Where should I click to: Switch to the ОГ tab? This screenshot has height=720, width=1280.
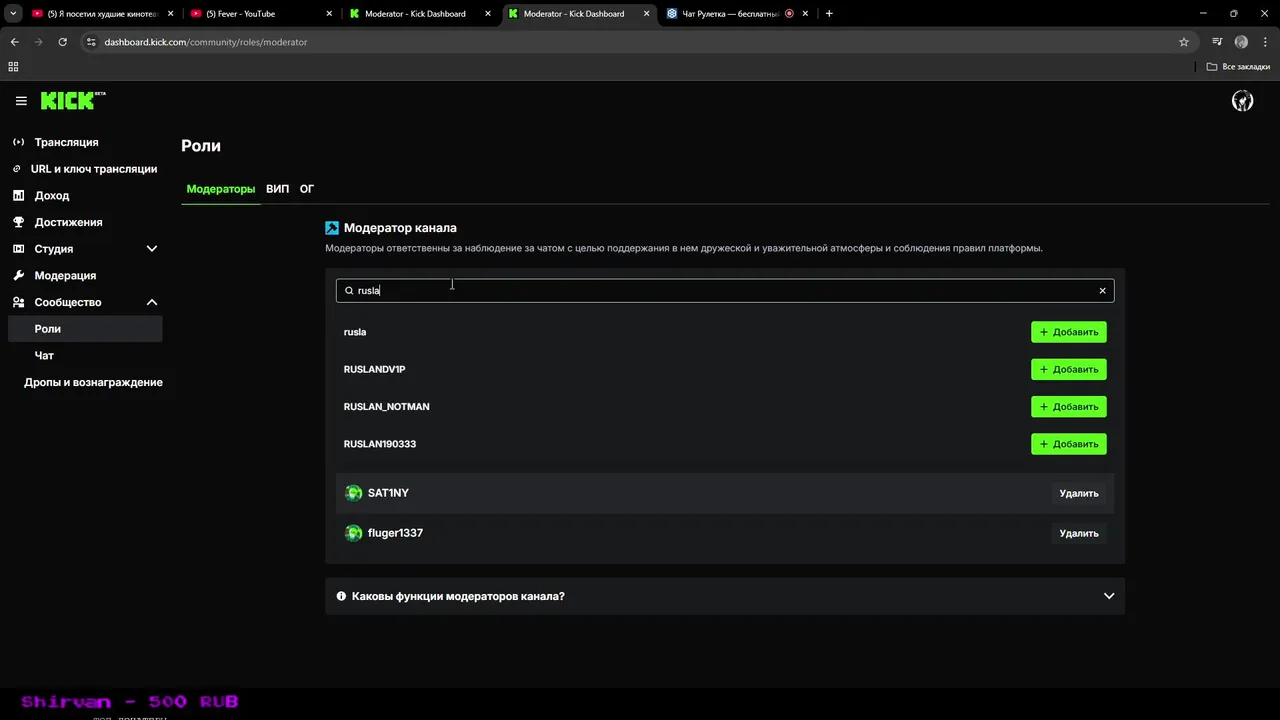(307, 189)
